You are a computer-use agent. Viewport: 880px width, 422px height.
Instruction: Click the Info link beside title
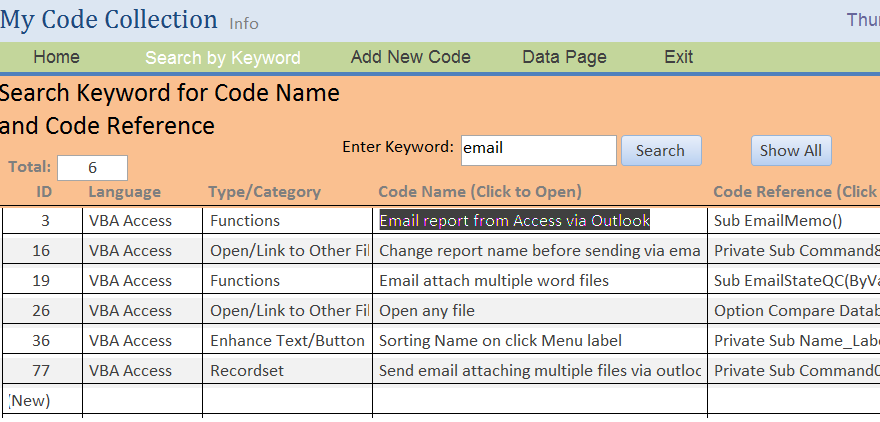[244, 24]
